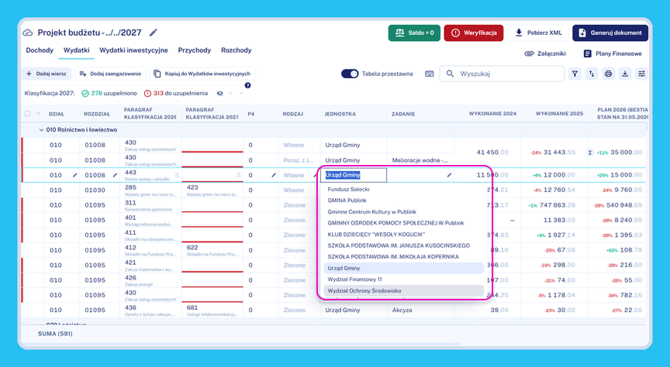670x367 pixels.
Task: Click the pencil in Zadanie cell of row 443
Action: coord(449,175)
